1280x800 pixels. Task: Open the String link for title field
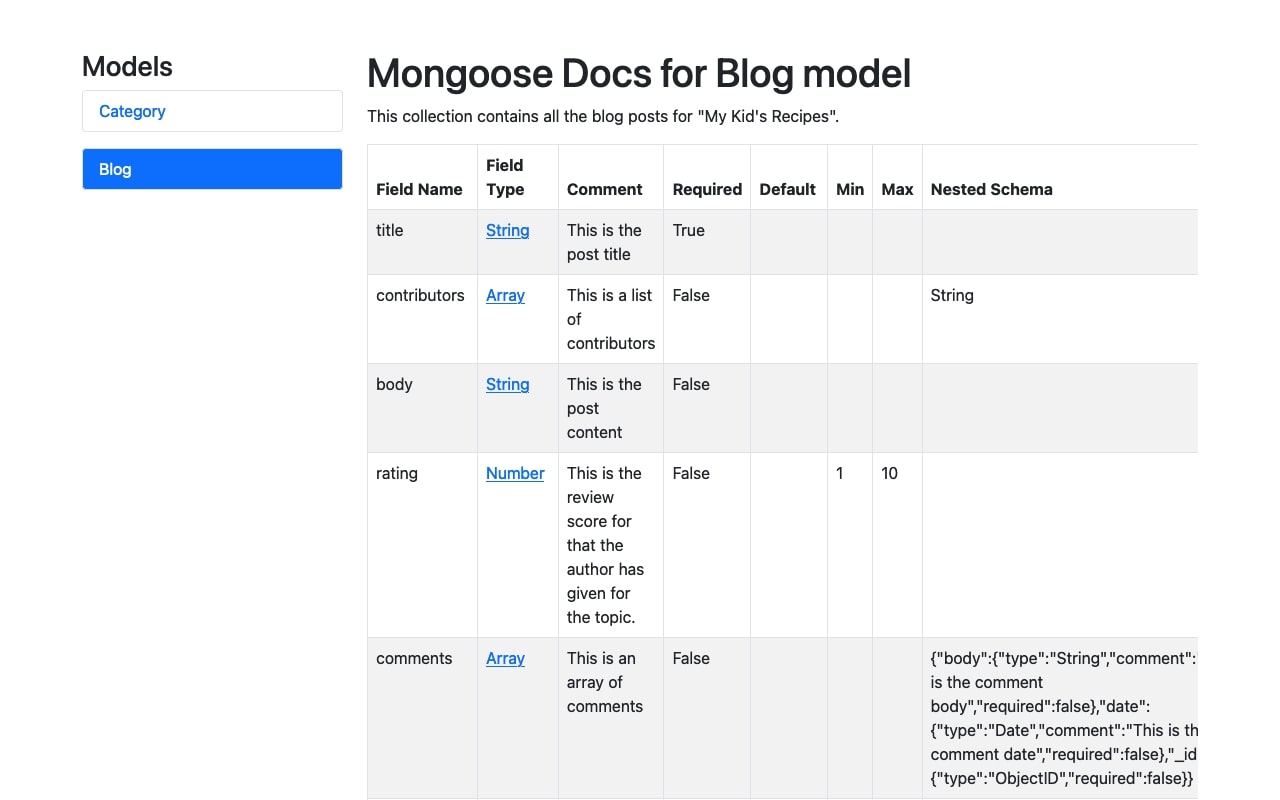pyautogui.click(x=507, y=230)
